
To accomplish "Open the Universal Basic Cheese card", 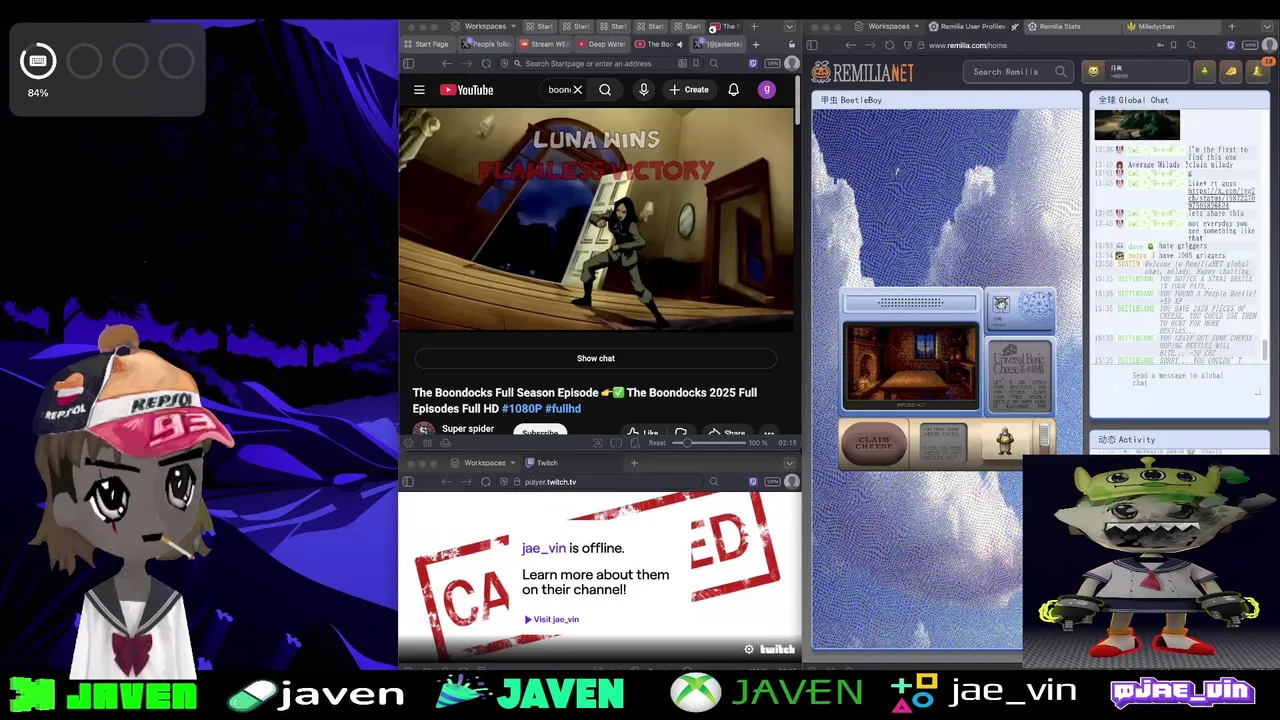I will click(1020, 376).
